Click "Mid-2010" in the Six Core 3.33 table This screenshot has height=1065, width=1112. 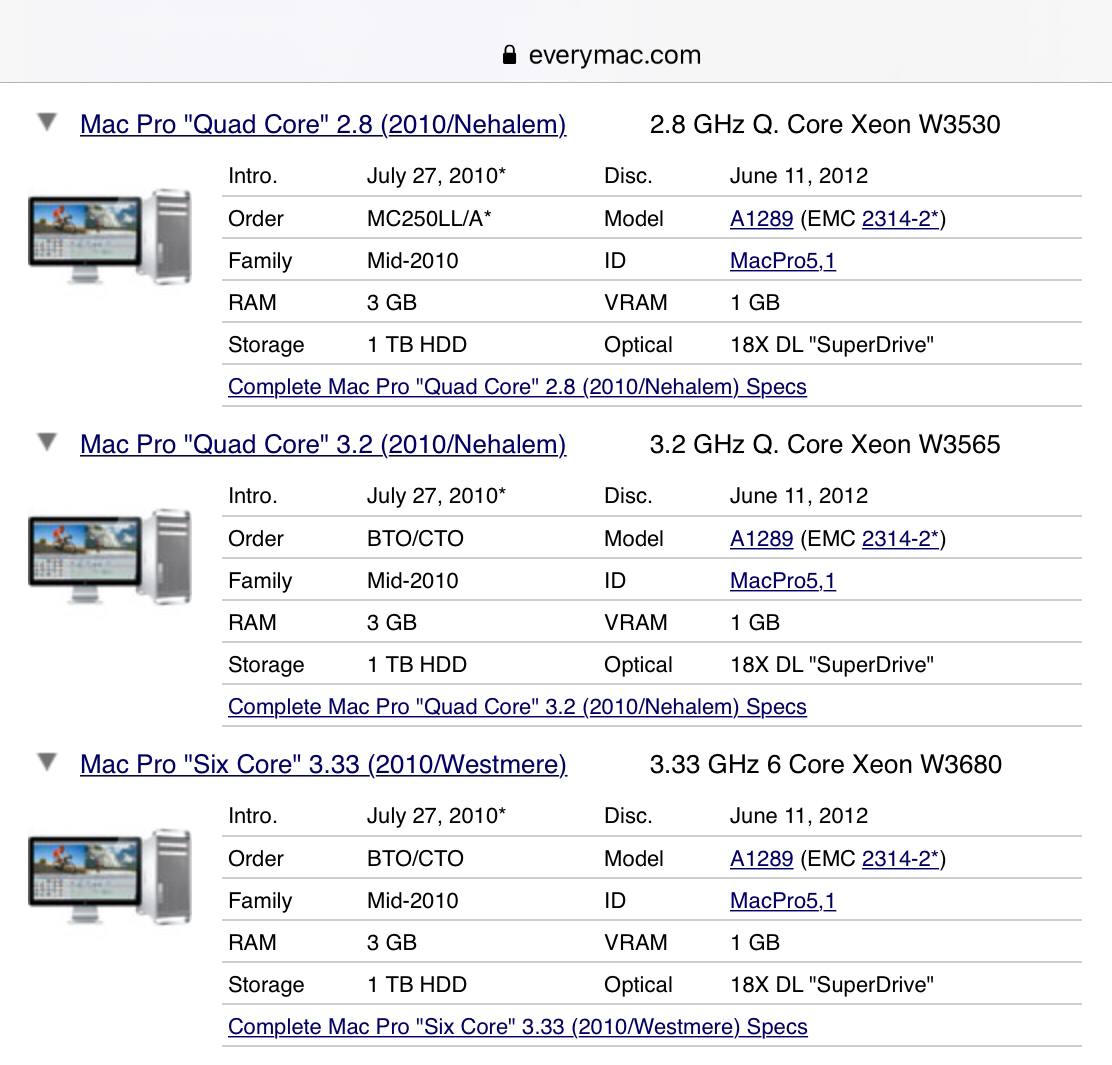tap(413, 900)
